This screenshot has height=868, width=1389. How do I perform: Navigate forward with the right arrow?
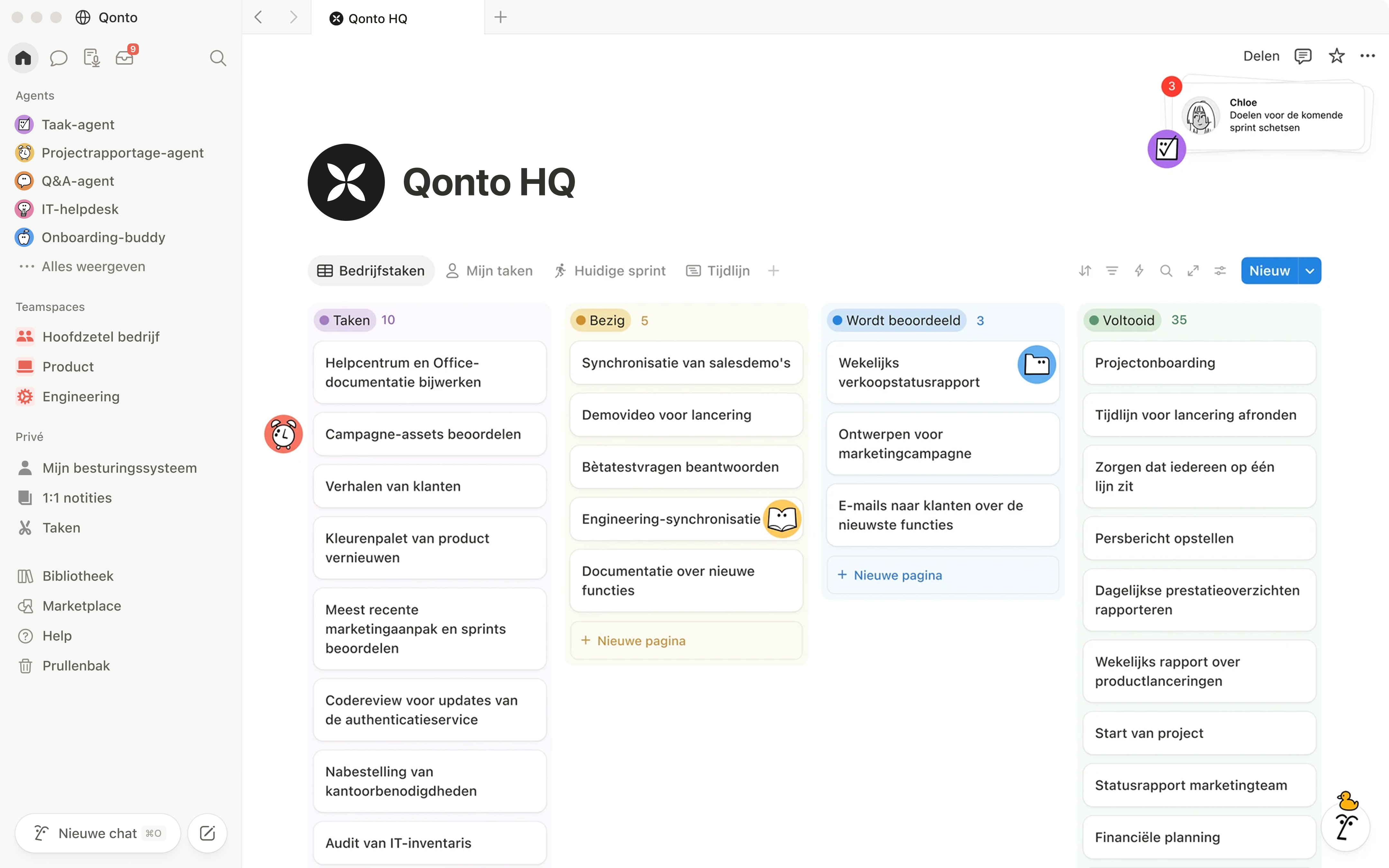click(293, 17)
